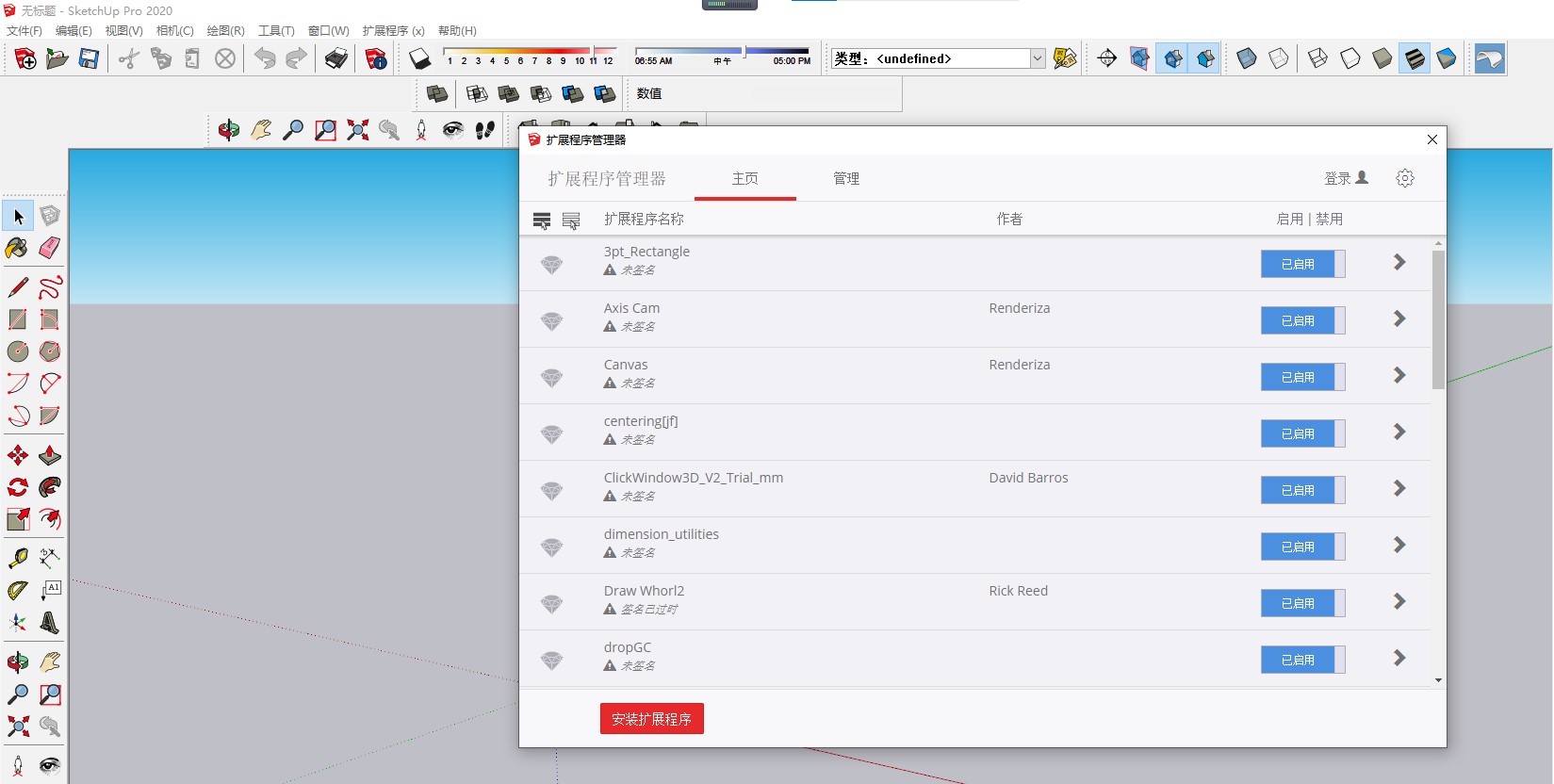1554x784 pixels.
Task: Switch to the 管理 tab
Action: (845, 178)
